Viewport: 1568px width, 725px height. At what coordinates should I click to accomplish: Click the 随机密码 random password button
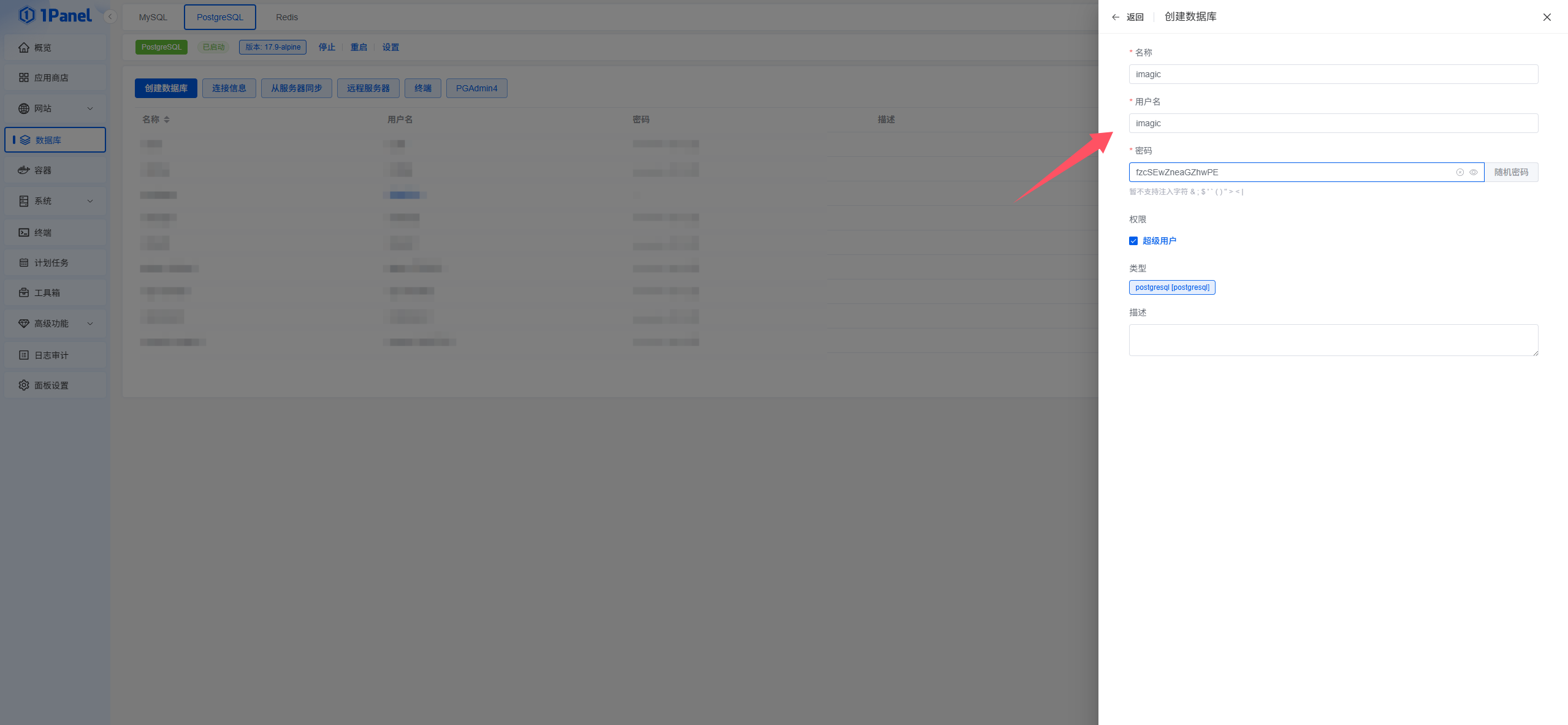[1511, 172]
